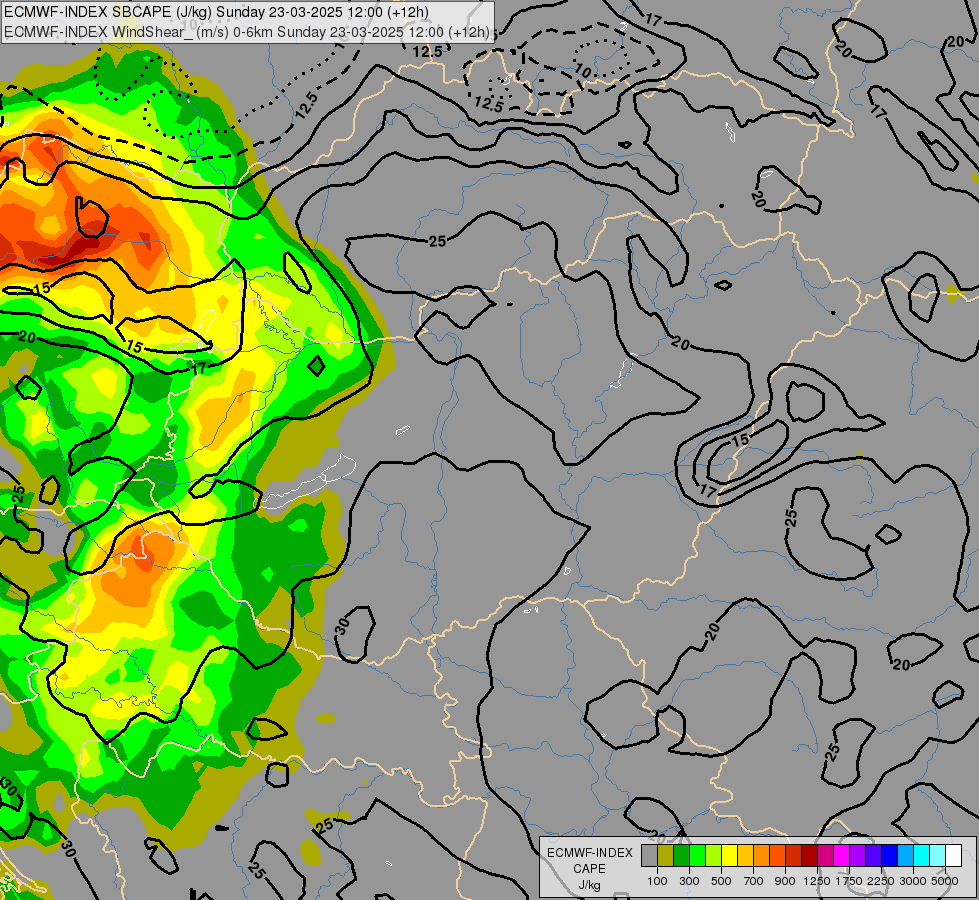Click the ECMWF-INDEX text in the legend box
The height and width of the screenshot is (900, 979).
click(x=589, y=853)
